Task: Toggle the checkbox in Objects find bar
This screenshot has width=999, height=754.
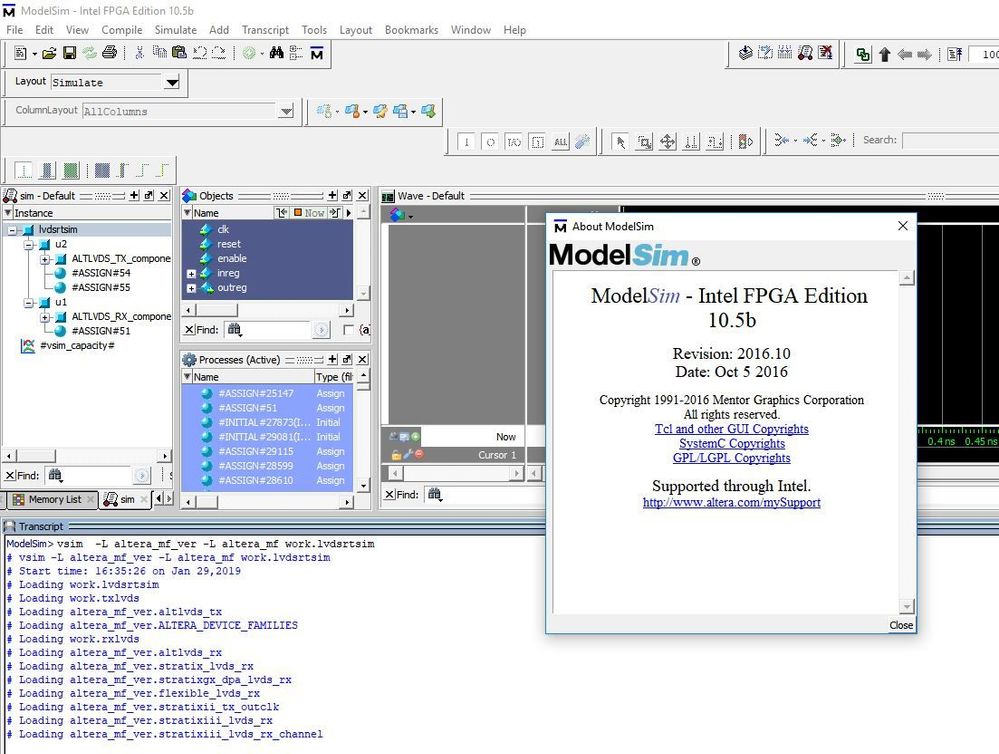Action: point(348,330)
